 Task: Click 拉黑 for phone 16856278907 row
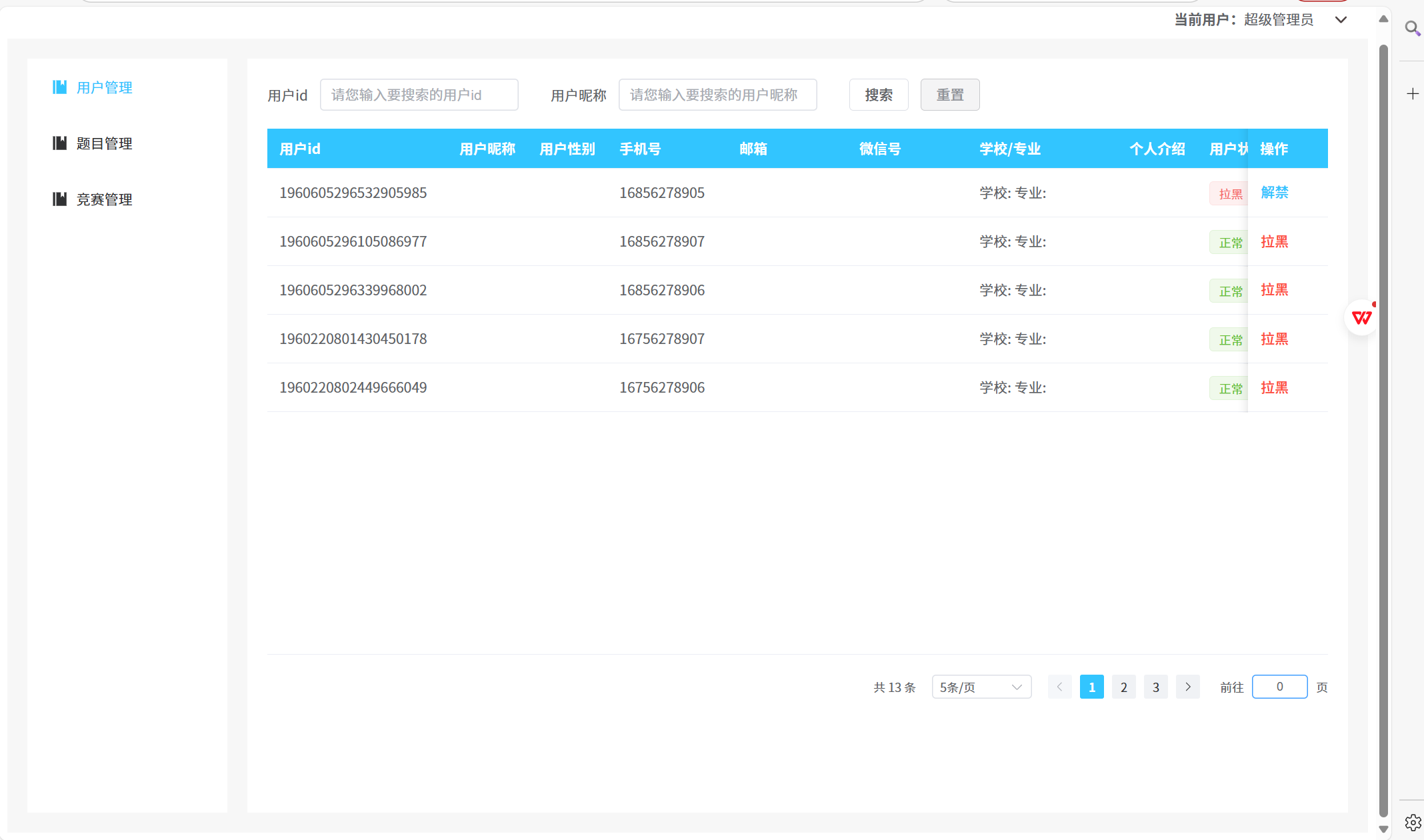point(1274,241)
